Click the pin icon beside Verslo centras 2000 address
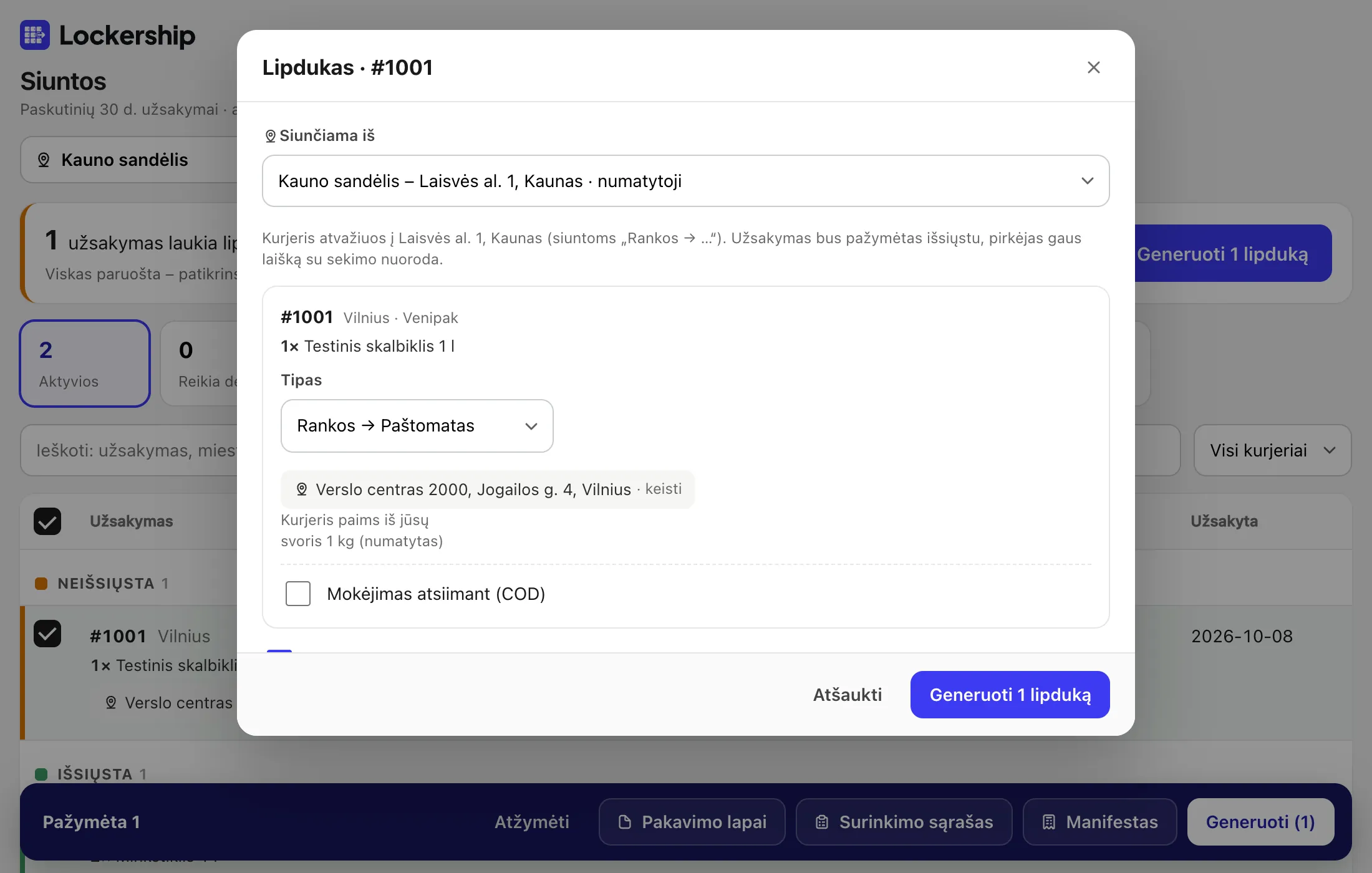Image resolution: width=1372 pixels, height=873 pixels. click(x=302, y=490)
